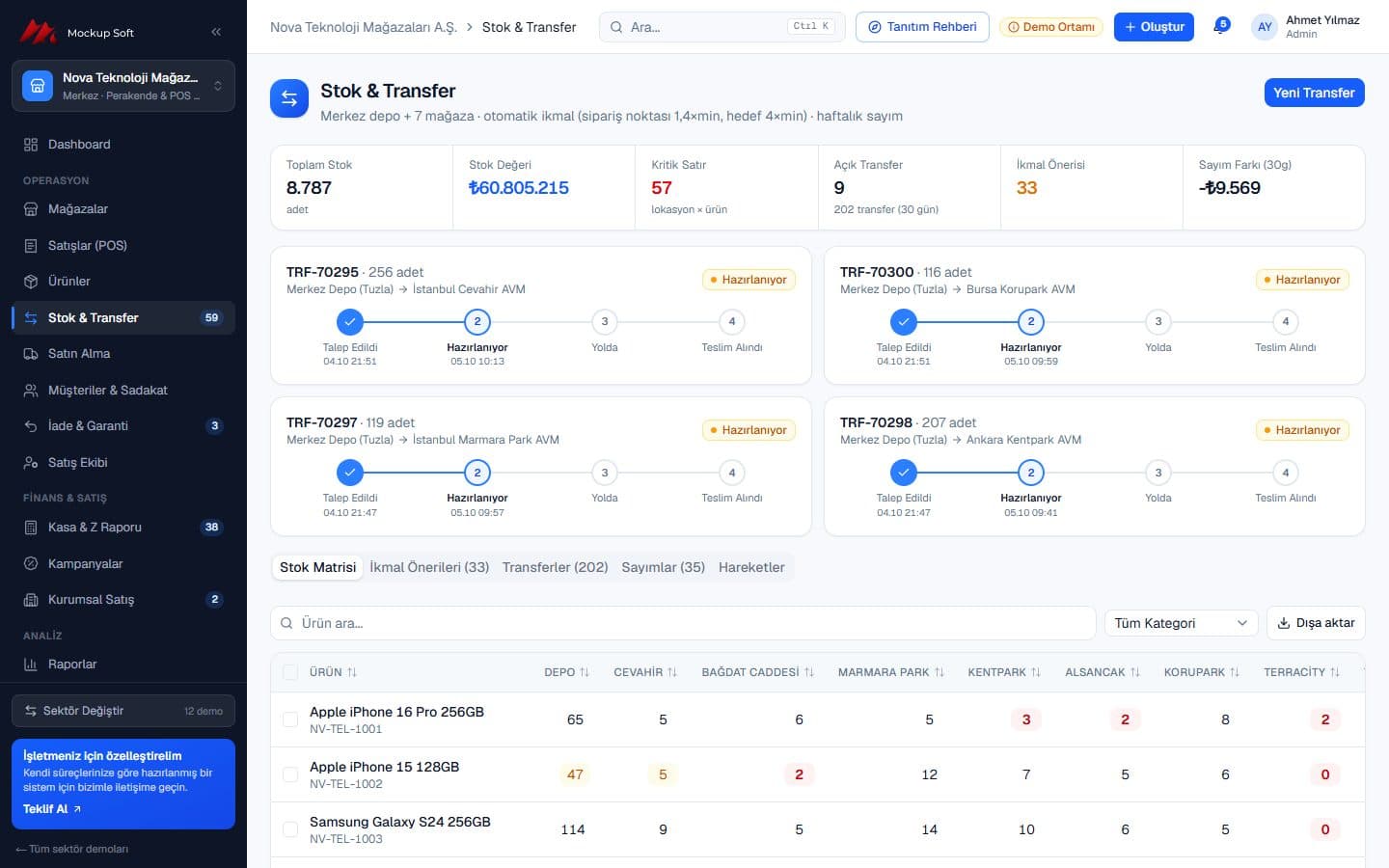Sort by the CEVAHİR column
This screenshot has height=868, width=1389.
645,672
